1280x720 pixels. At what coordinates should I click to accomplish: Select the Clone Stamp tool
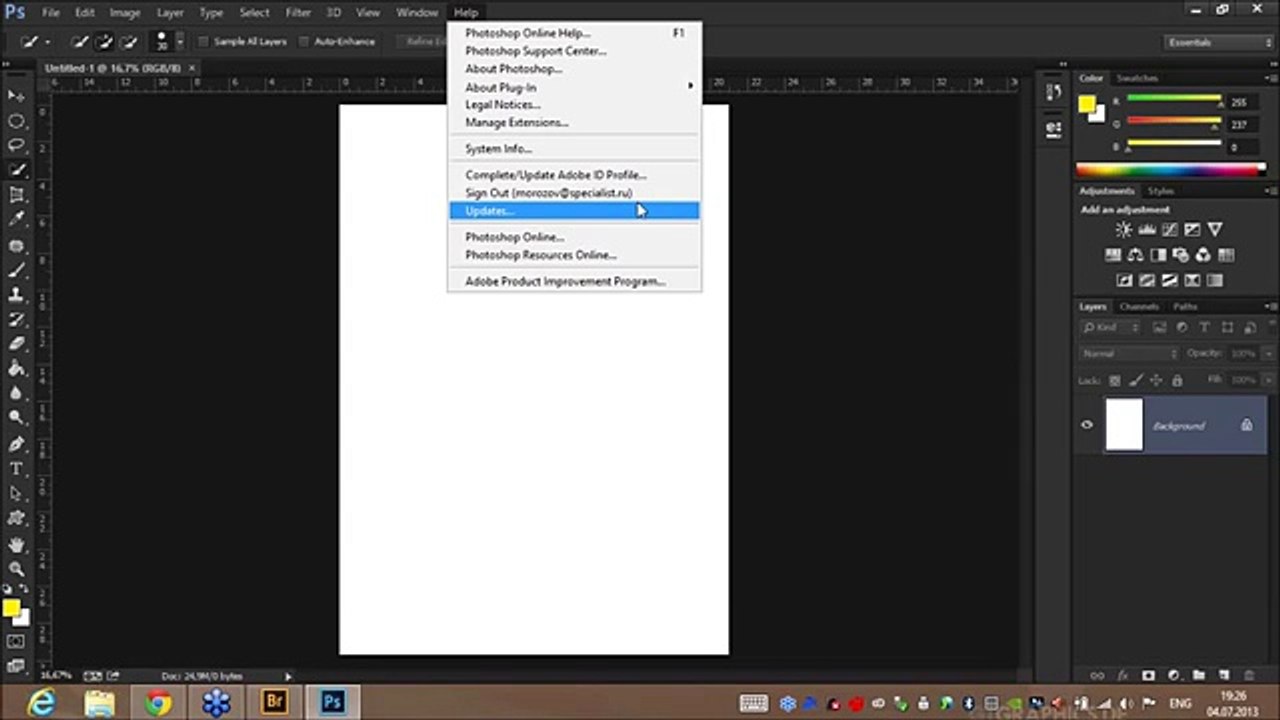tap(16, 295)
